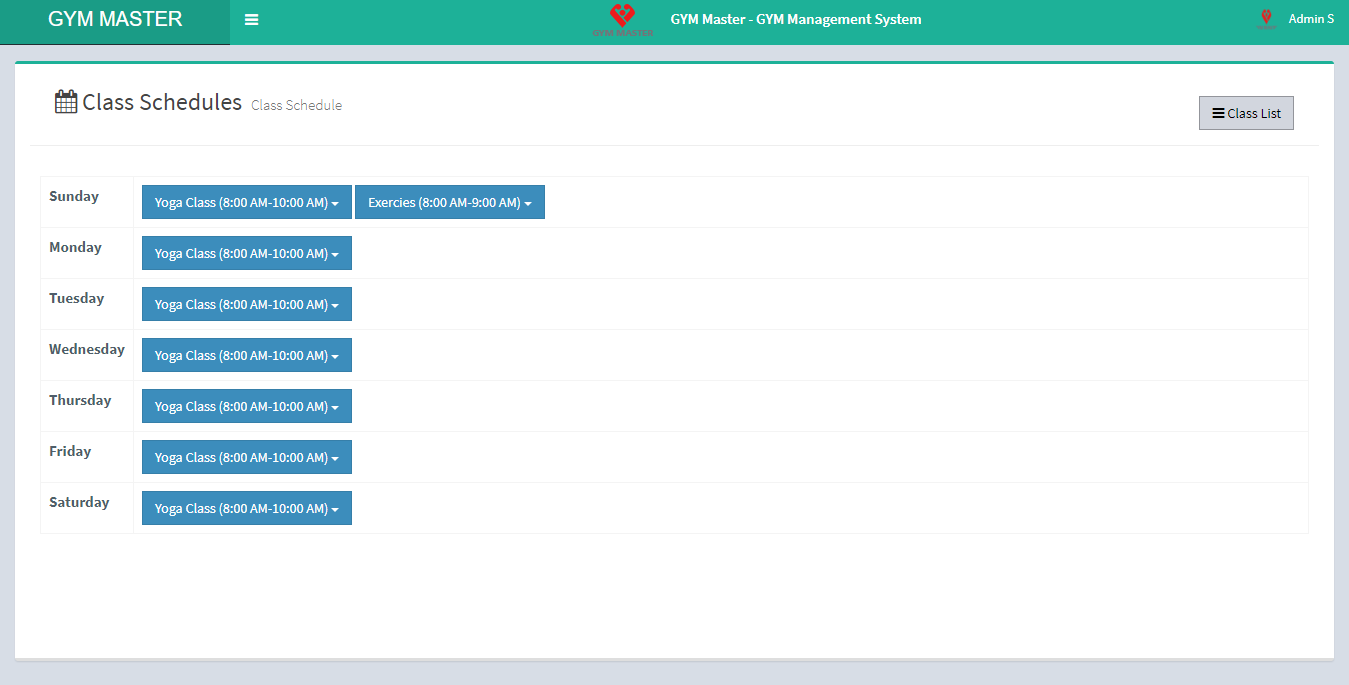Viewport: 1349px width, 685px height.
Task: Click the Class Schedules page heading
Action: pos(162,102)
